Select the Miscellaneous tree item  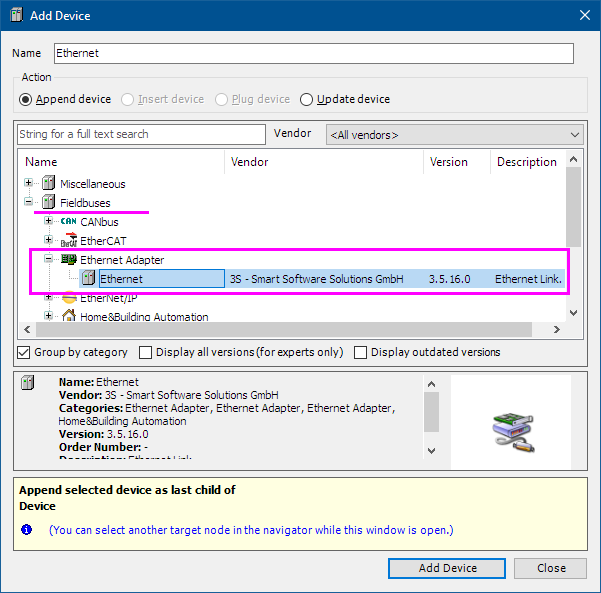point(93,184)
